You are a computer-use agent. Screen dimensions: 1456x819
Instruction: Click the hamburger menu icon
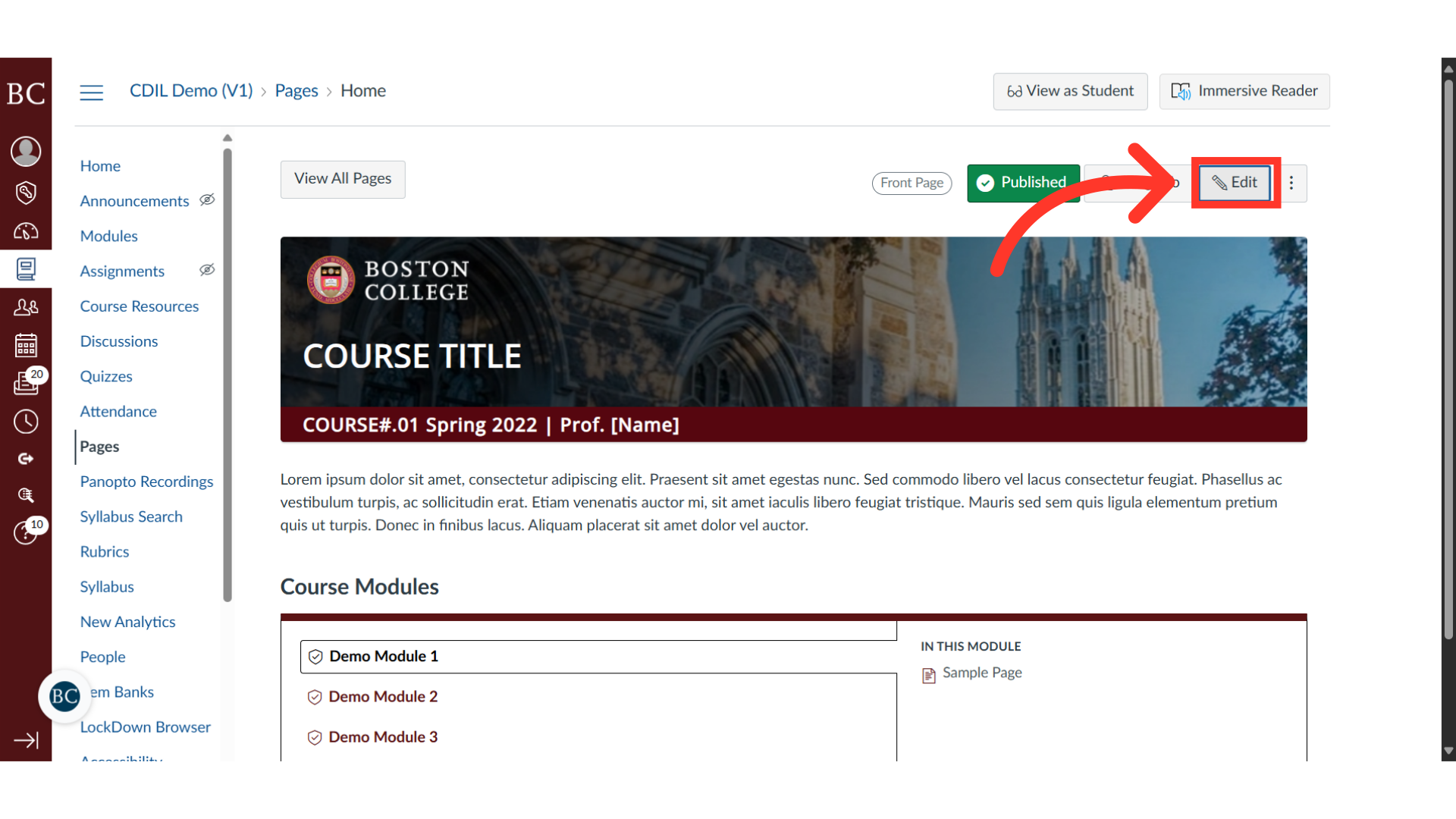coord(91,91)
